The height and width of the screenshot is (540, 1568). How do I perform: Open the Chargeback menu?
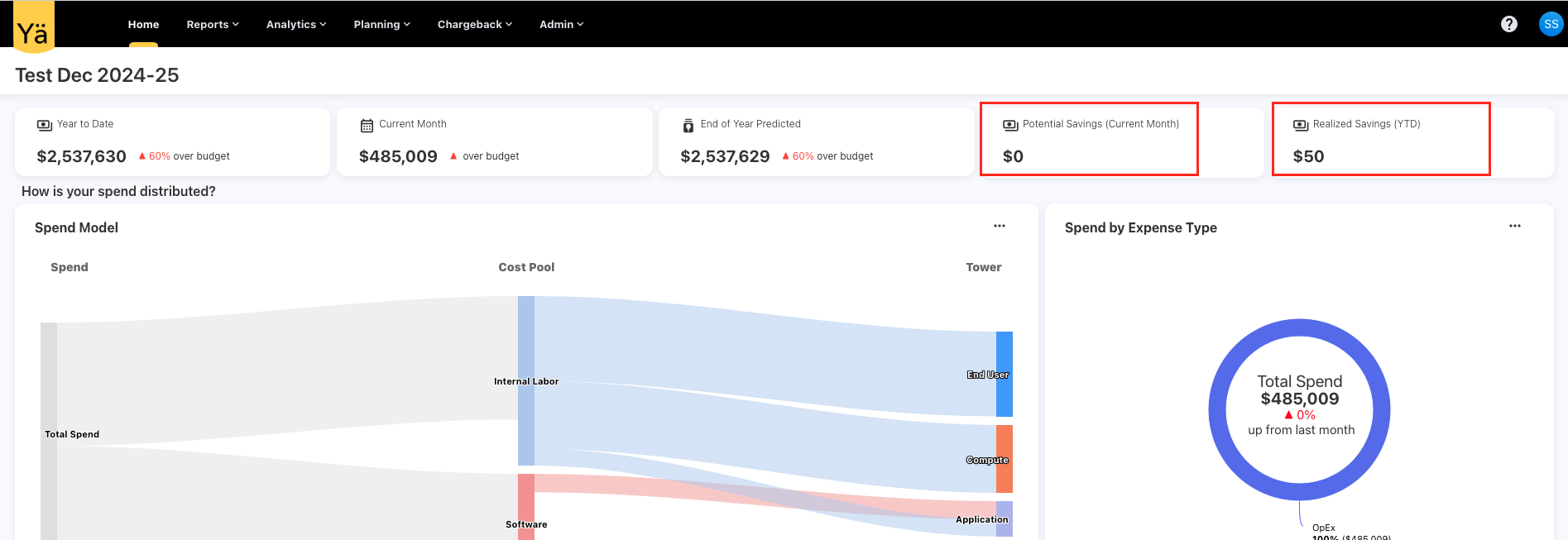click(x=474, y=25)
